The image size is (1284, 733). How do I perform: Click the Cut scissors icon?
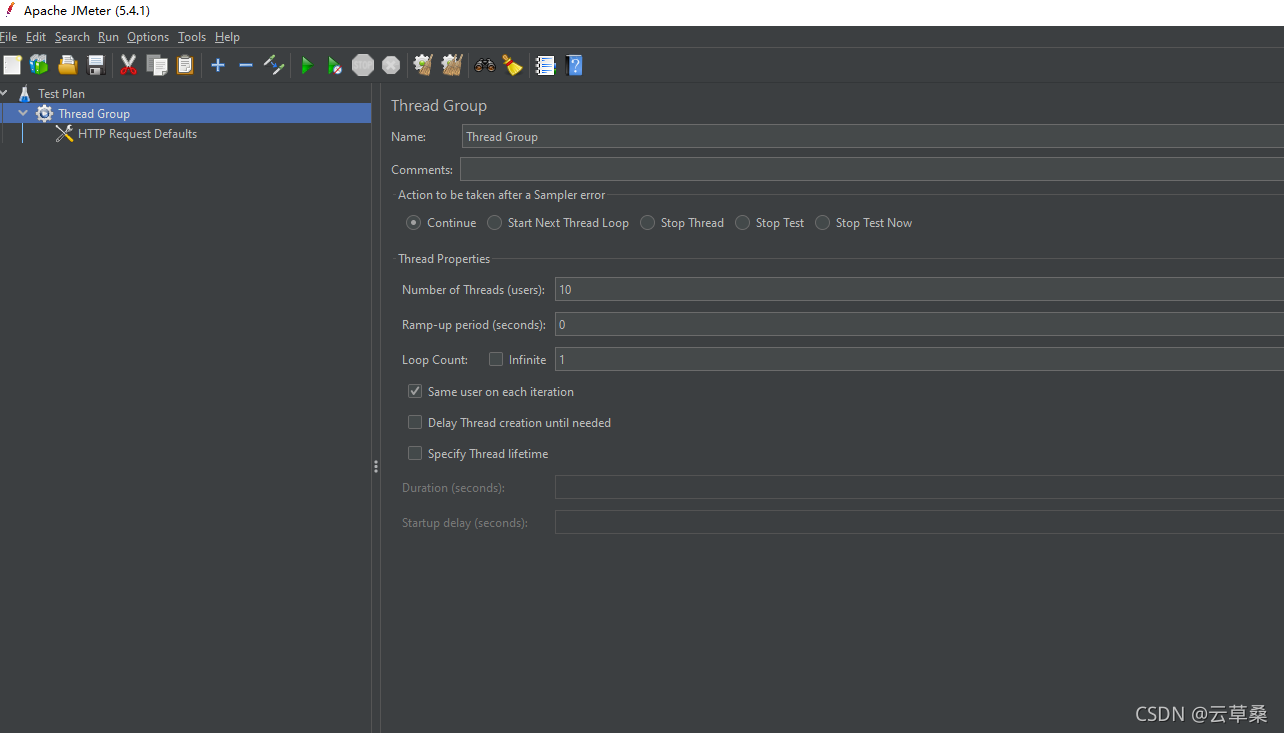(x=128, y=65)
